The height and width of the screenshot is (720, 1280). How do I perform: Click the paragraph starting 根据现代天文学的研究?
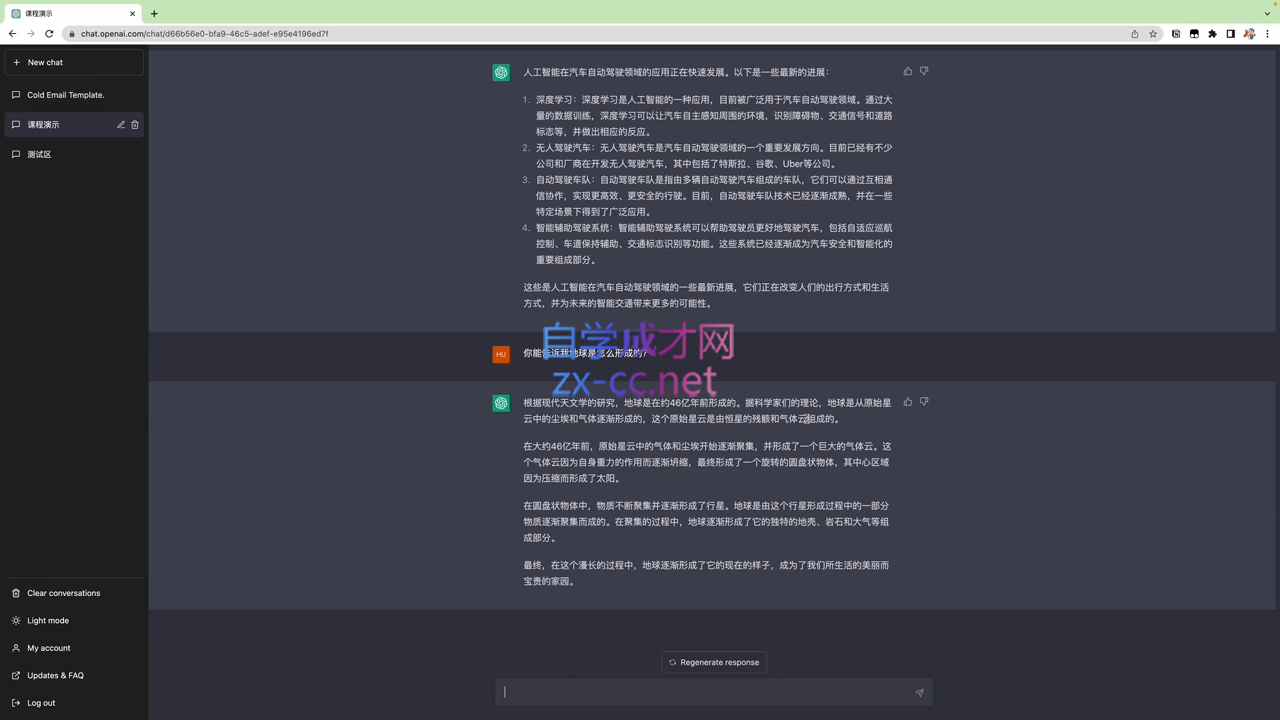[x=707, y=411]
